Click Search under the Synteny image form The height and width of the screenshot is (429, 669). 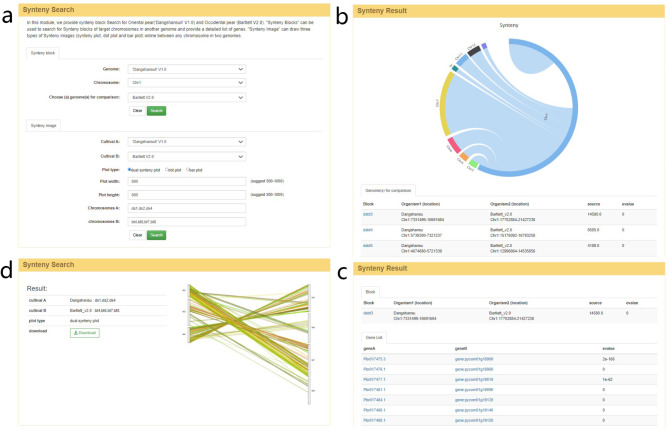click(x=157, y=235)
